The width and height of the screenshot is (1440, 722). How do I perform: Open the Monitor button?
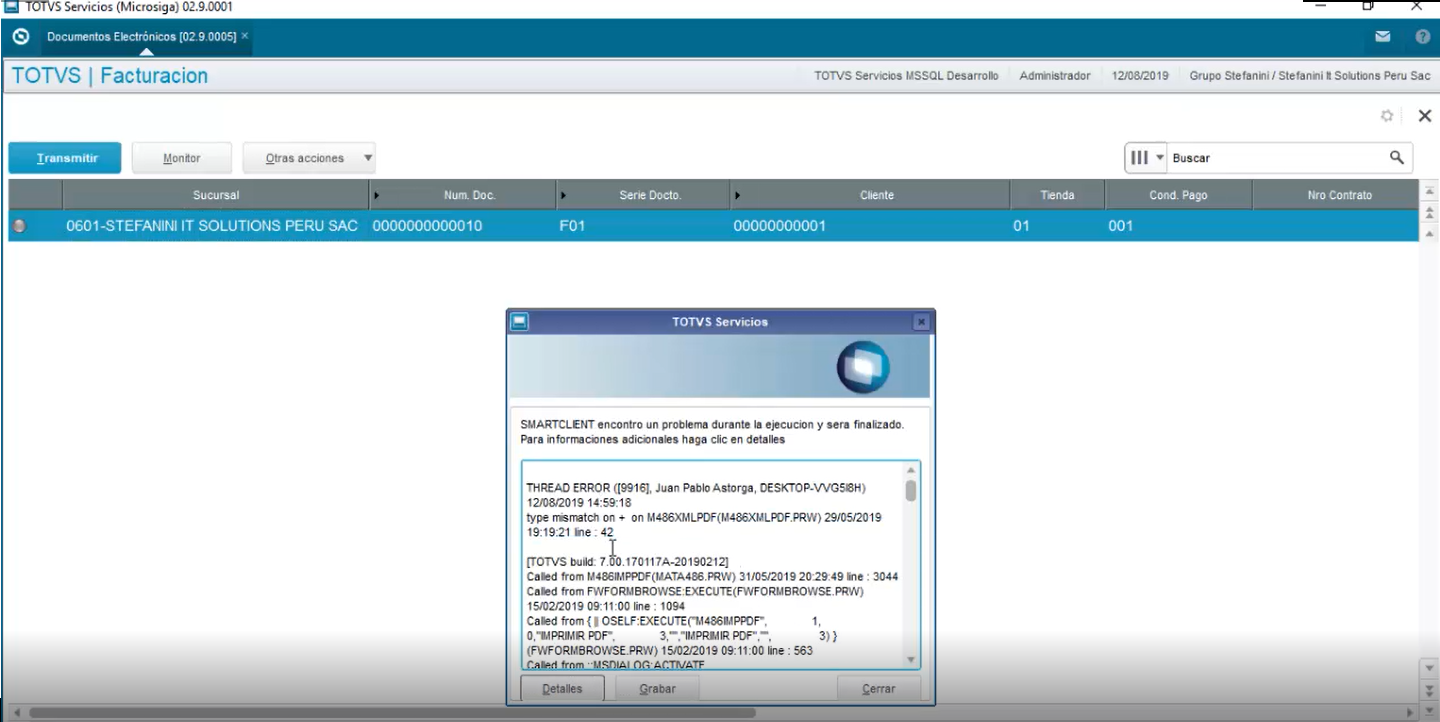click(182, 158)
